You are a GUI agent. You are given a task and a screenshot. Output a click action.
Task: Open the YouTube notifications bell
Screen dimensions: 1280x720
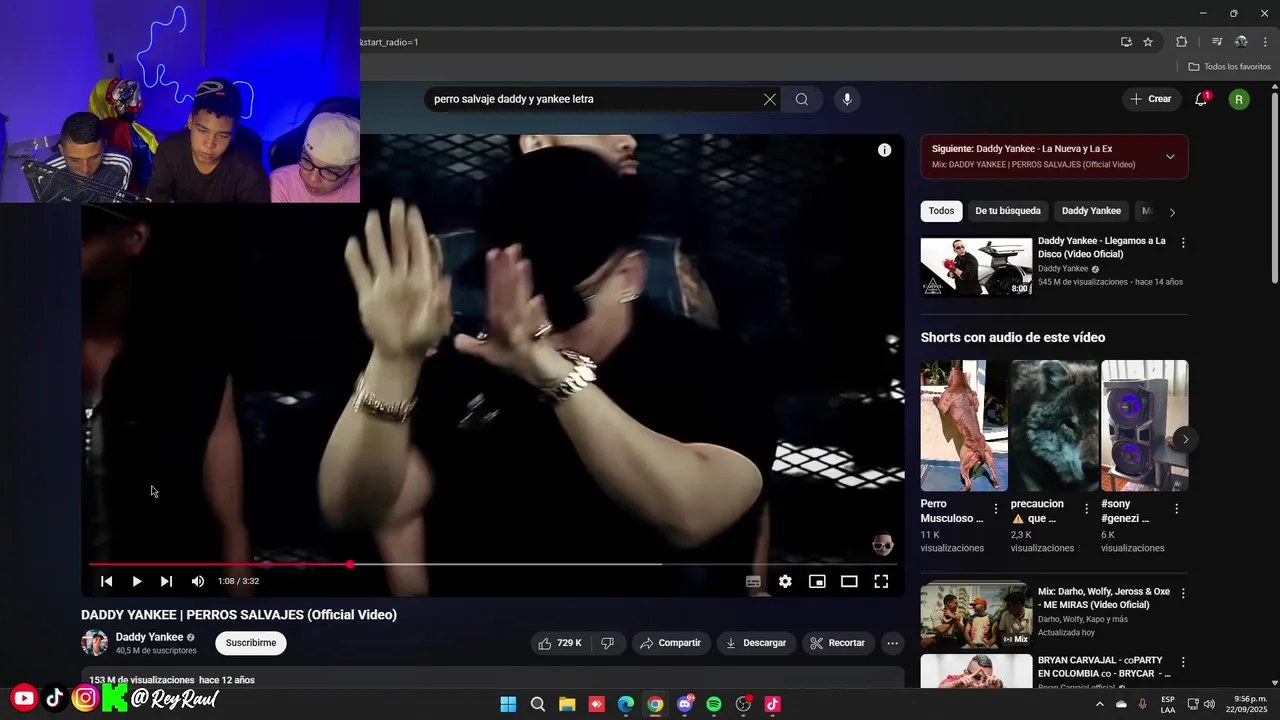point(1201,99)
